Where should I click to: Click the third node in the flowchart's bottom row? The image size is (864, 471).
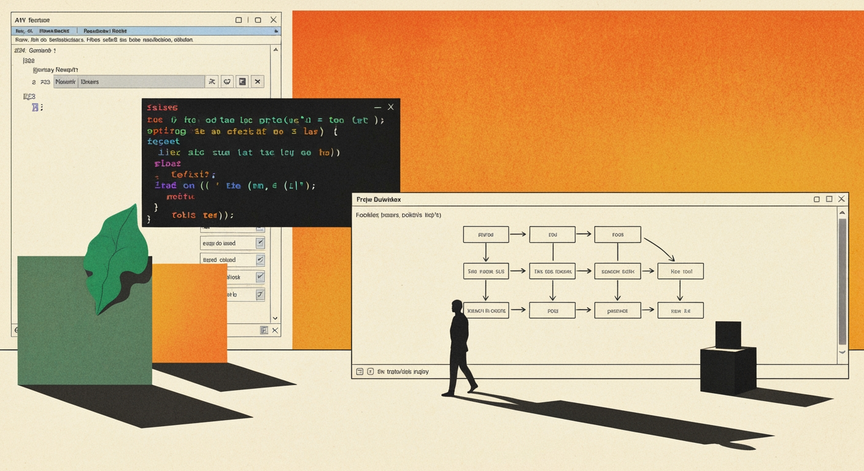click(617, 310)
